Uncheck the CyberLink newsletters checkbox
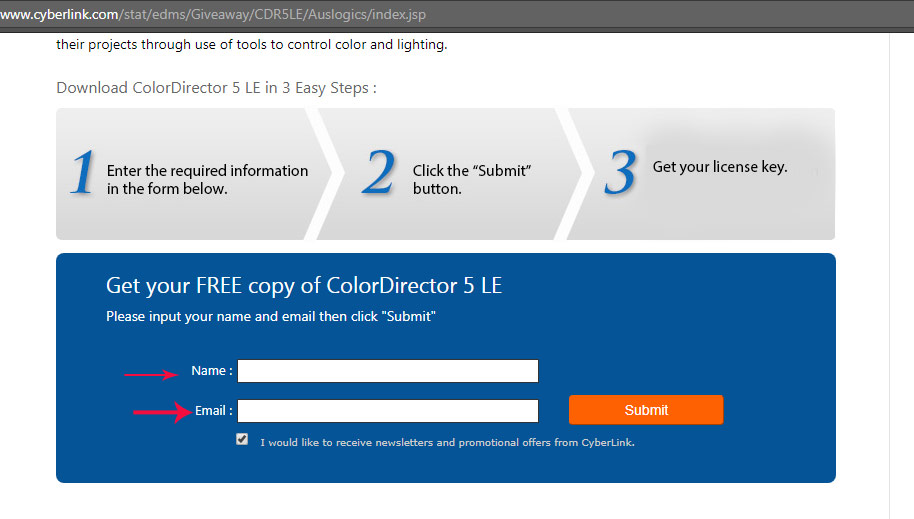 pos(242,439)
